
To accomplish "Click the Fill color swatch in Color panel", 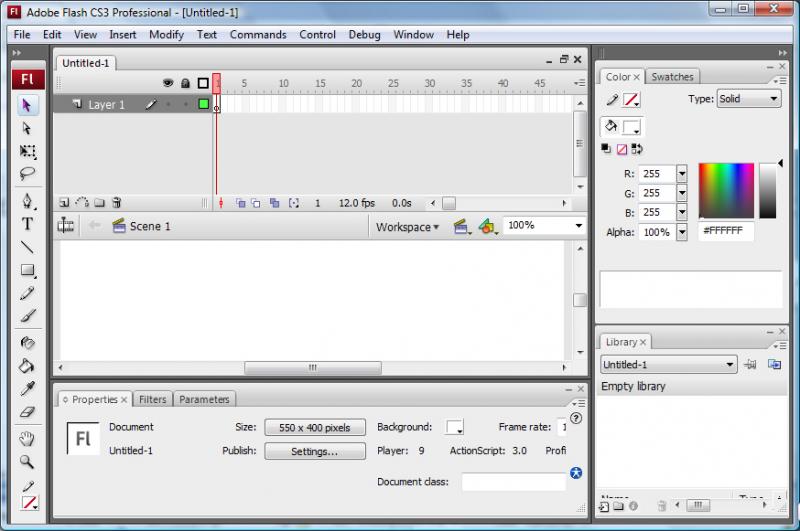I will click(632, 127).
